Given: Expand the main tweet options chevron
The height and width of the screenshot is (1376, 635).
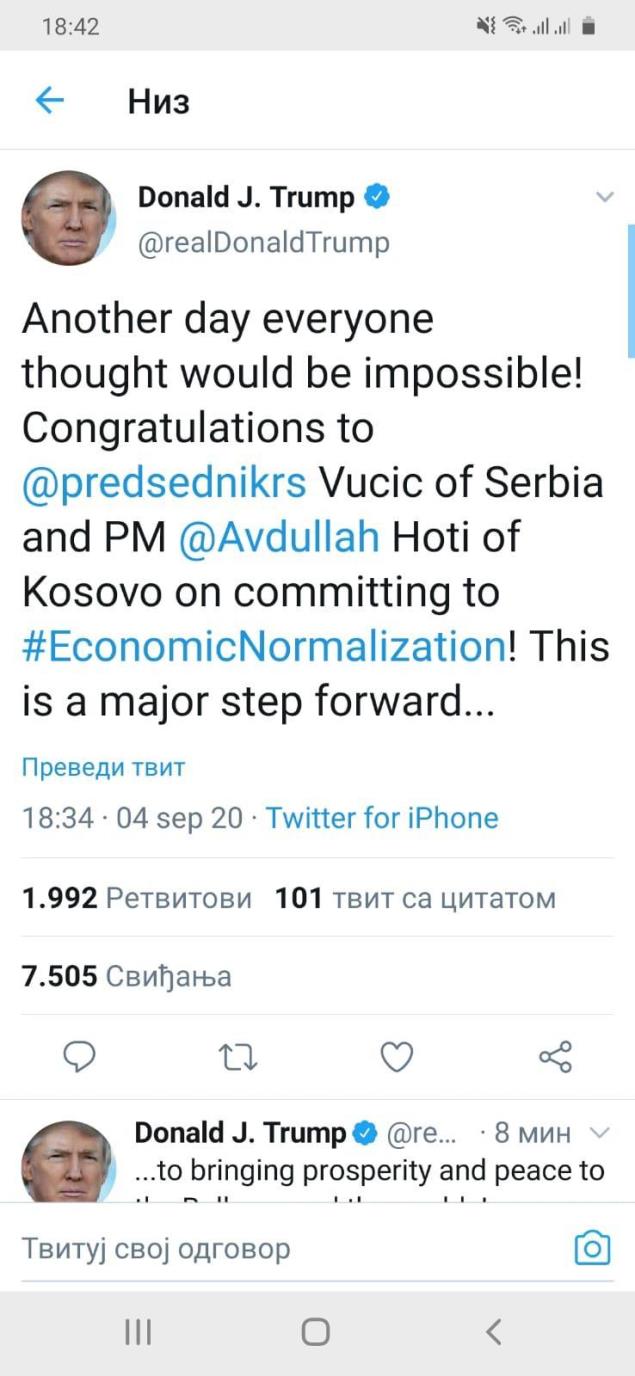Looking at the screenshot, I should [604, 197].
